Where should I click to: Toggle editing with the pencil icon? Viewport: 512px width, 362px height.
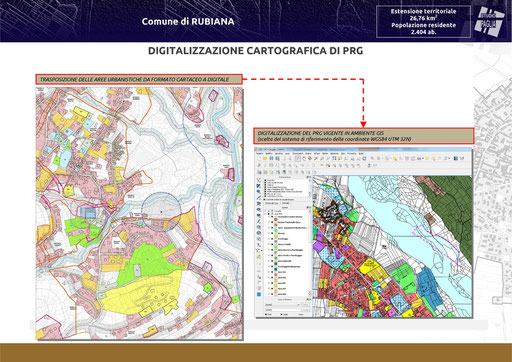click(x=259, y=165)
